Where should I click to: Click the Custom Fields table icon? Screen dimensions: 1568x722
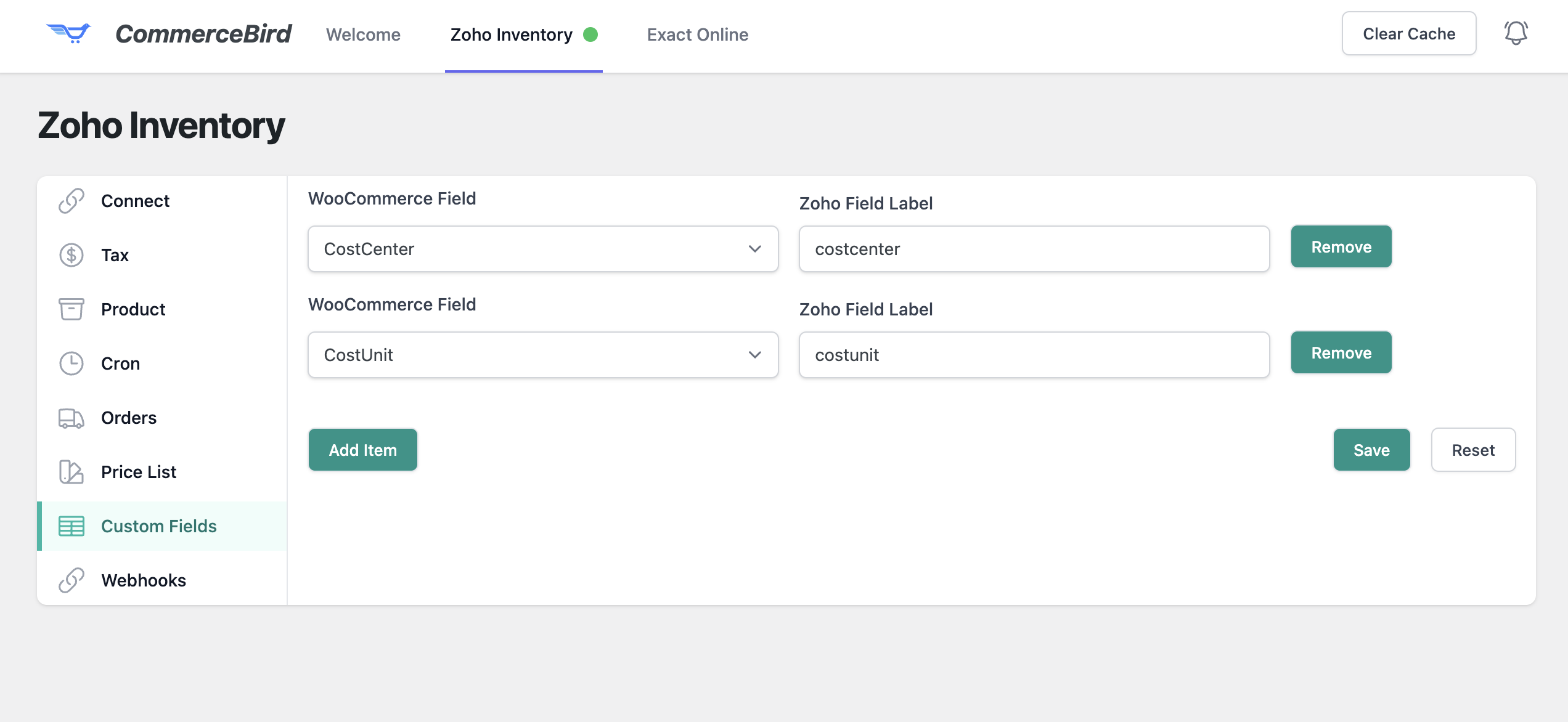click(x=71, y=526)
